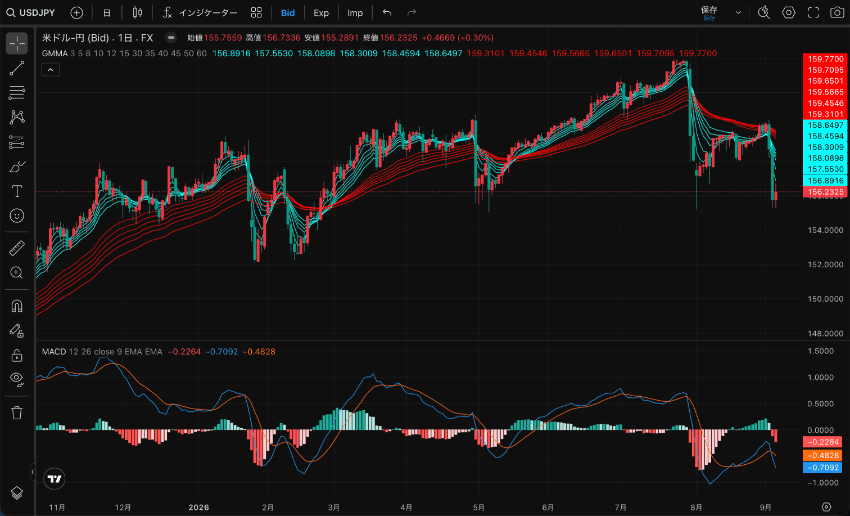
Task: Open the object tree layers icon
Action: [17, 493]
